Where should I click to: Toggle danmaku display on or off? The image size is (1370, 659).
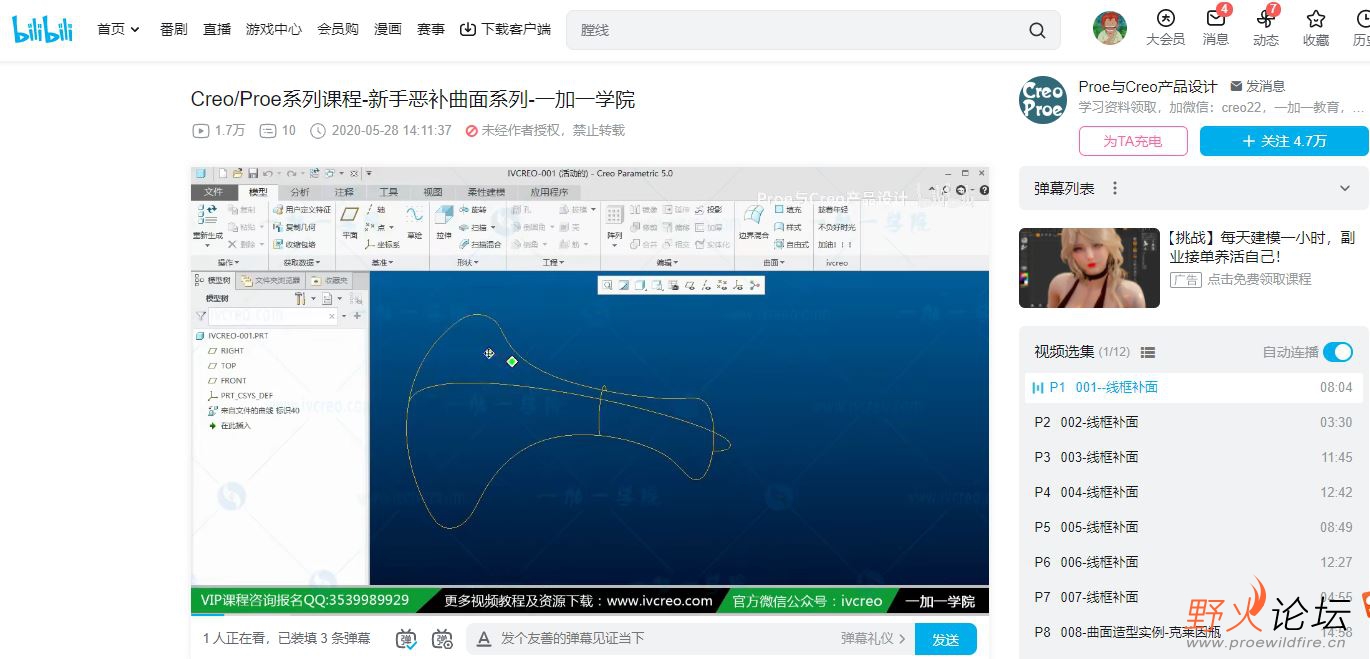tap(406, 639)
